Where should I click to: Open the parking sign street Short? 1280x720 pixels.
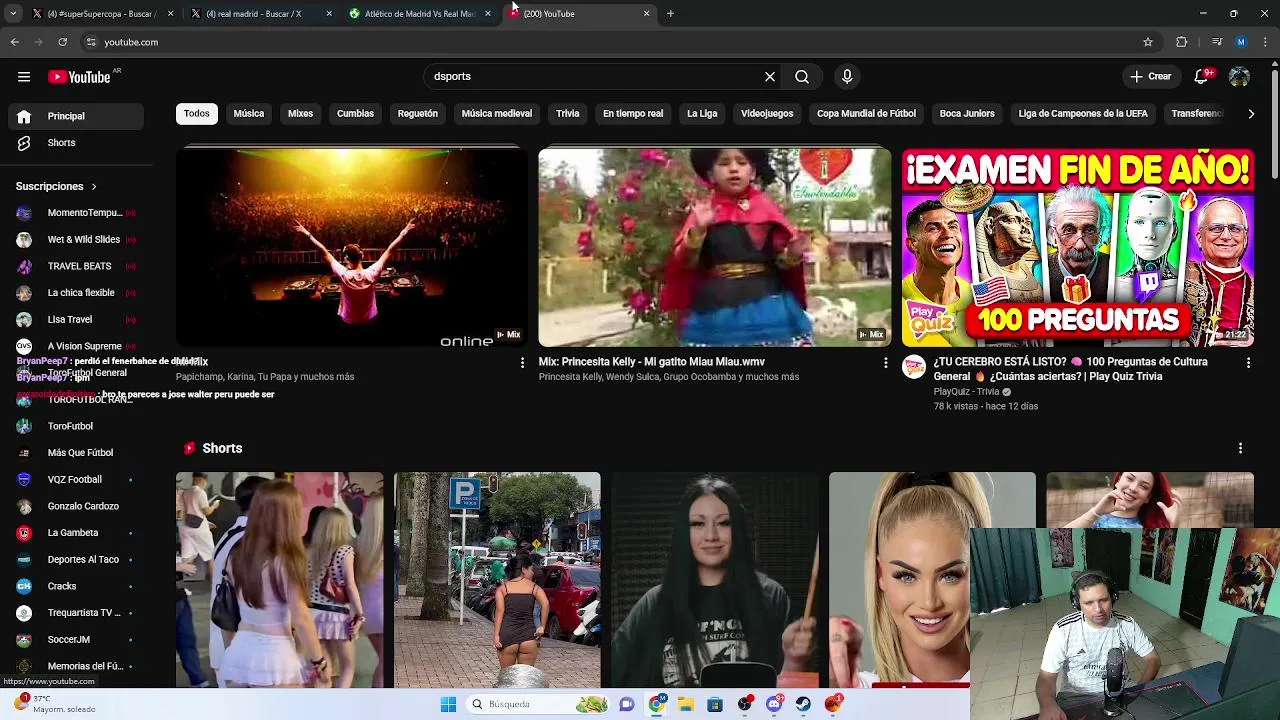point(497,580)
